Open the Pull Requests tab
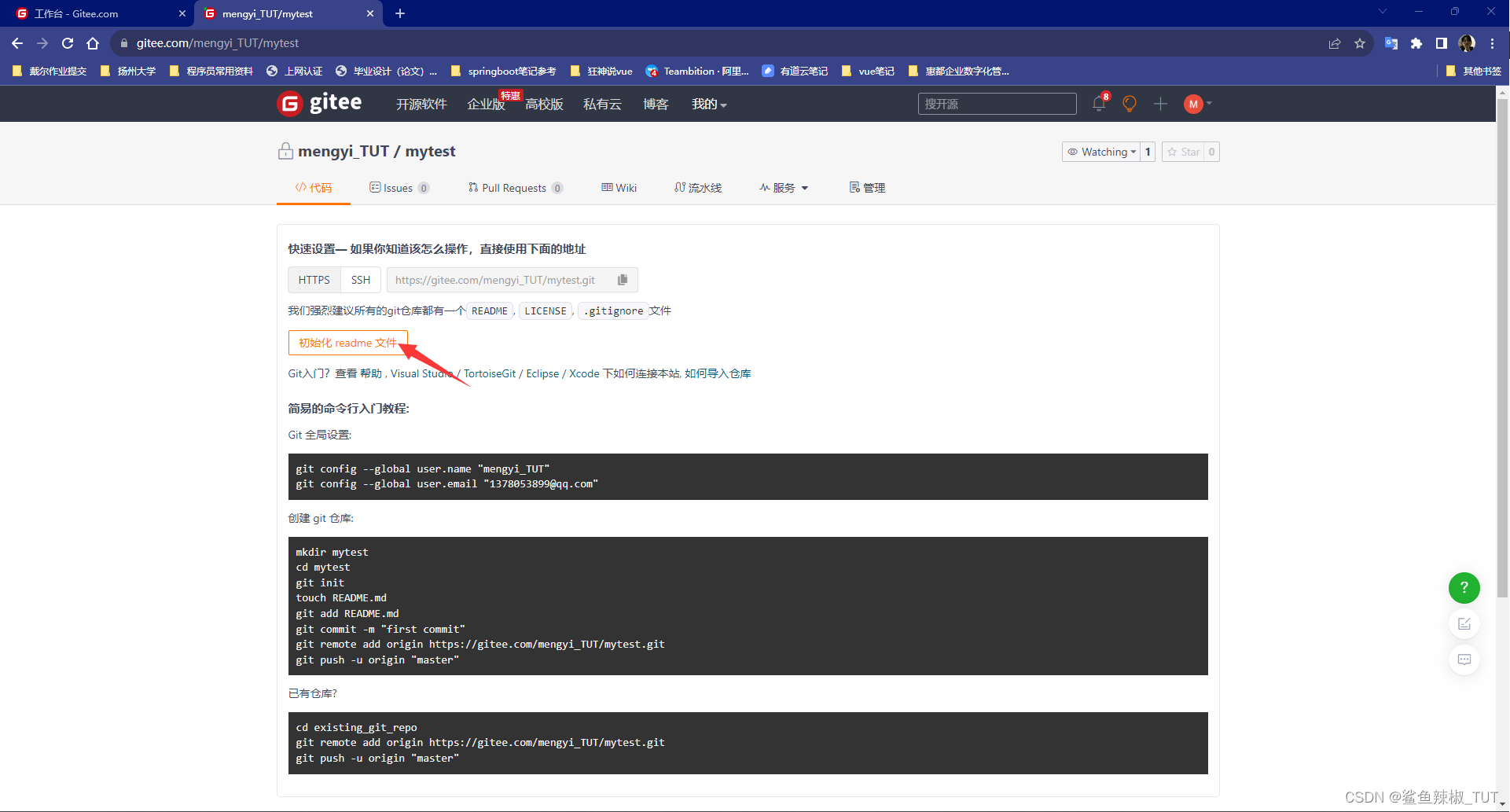The width and height of the screenshot is (1510, 812). 516,188
